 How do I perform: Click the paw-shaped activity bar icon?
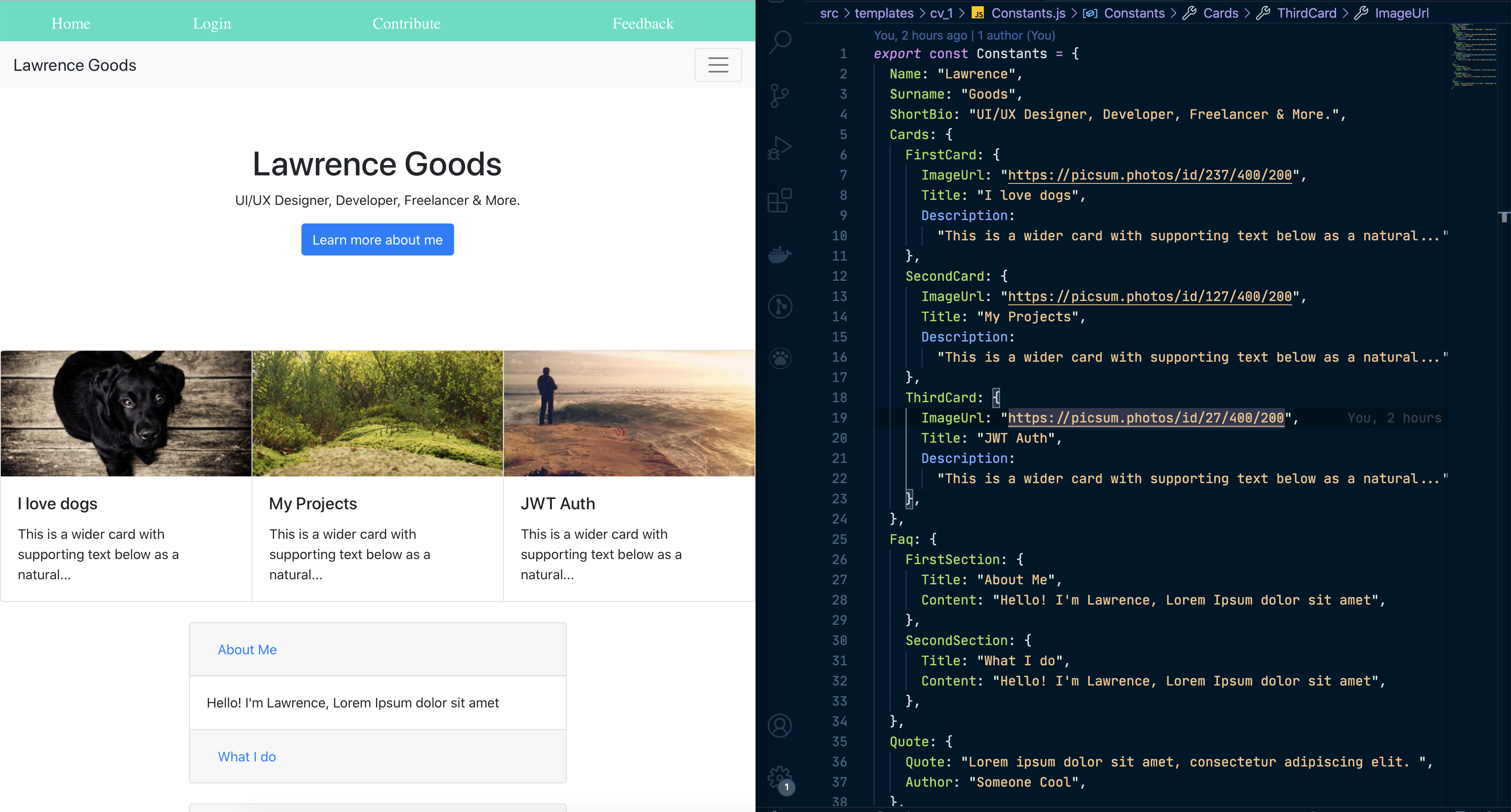780,358
